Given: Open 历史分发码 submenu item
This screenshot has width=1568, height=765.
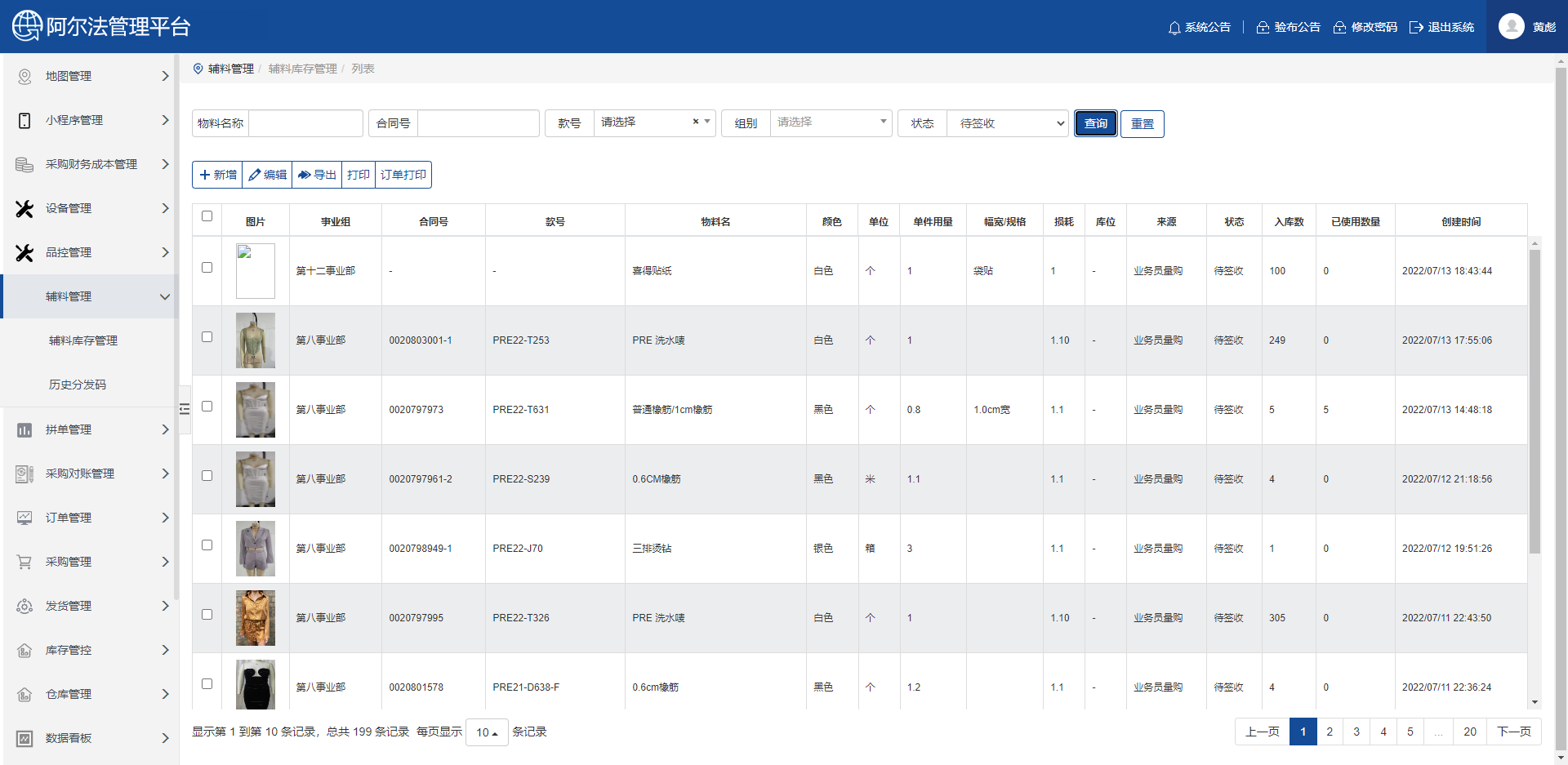Looking at the screenshot, I should click(x=78, y=385).
